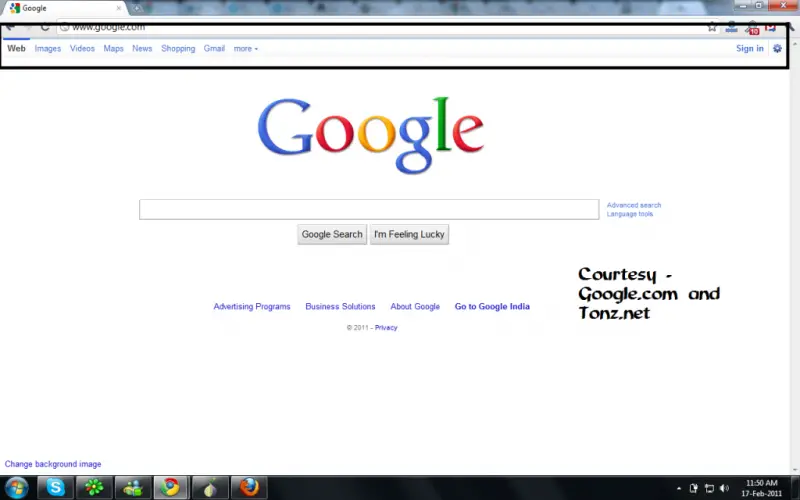Open Skype from the taskbar
This screenshot has height=500, width=800.
55,488
